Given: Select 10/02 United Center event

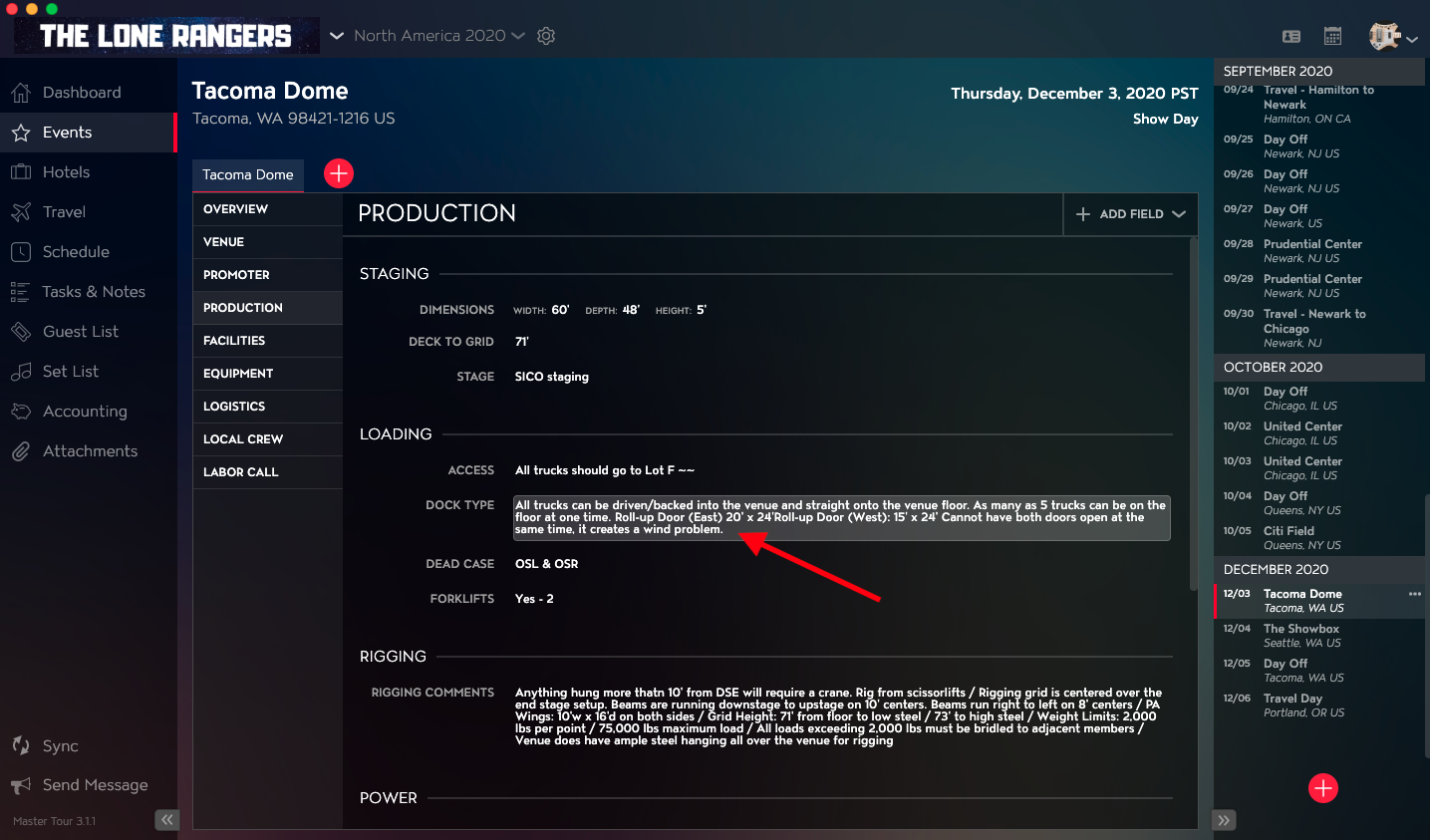Looking at the screenshot, I should coord(1318,433).
